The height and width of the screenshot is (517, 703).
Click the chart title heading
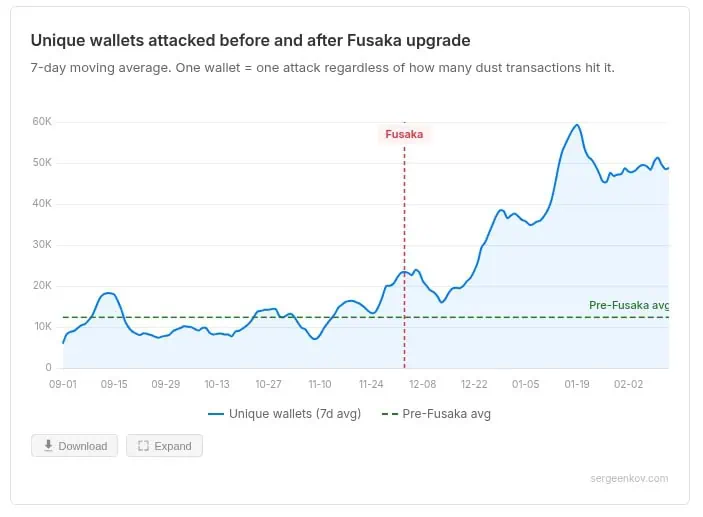pos(250,41)
